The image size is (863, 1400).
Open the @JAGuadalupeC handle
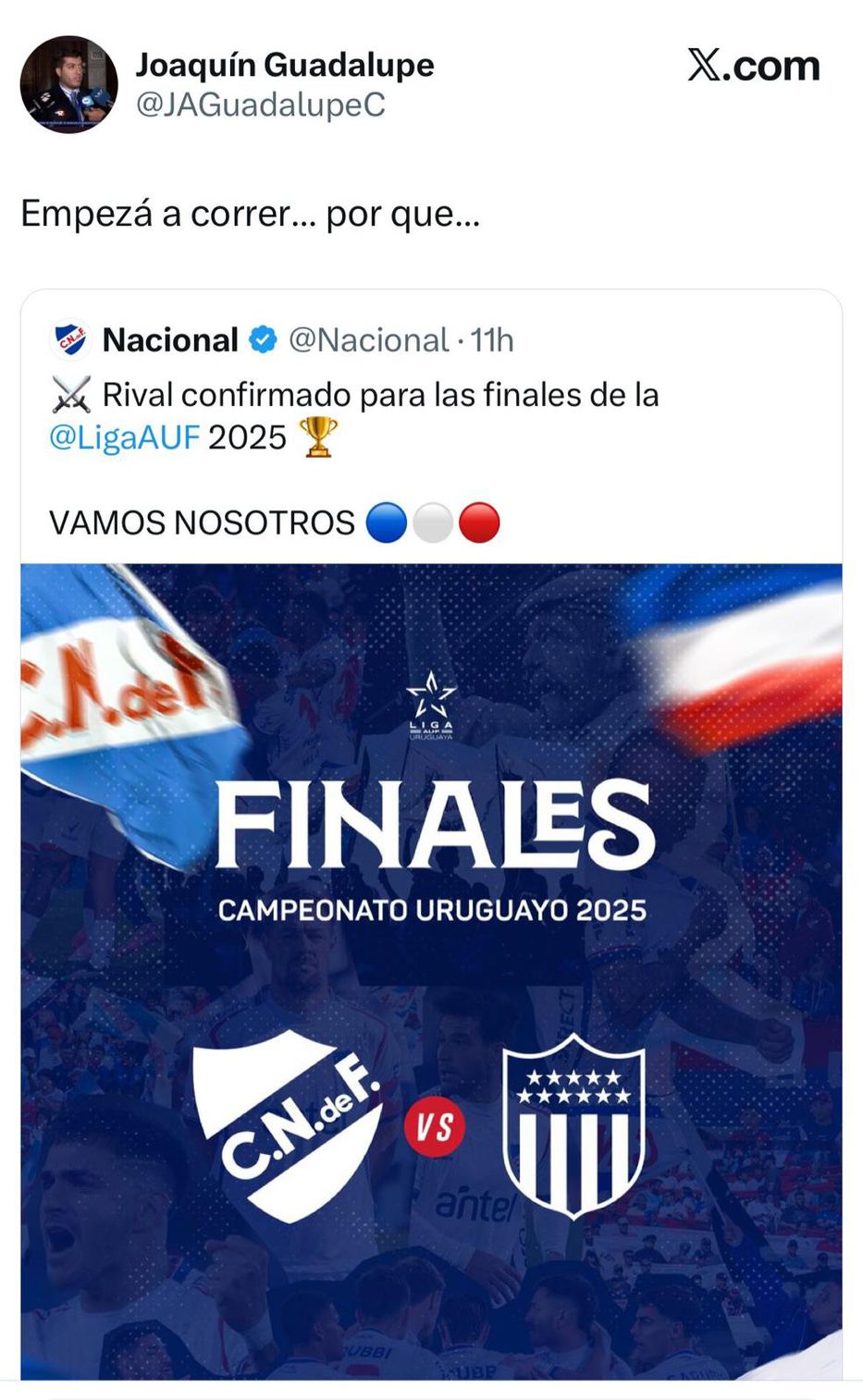coord(260,105)
